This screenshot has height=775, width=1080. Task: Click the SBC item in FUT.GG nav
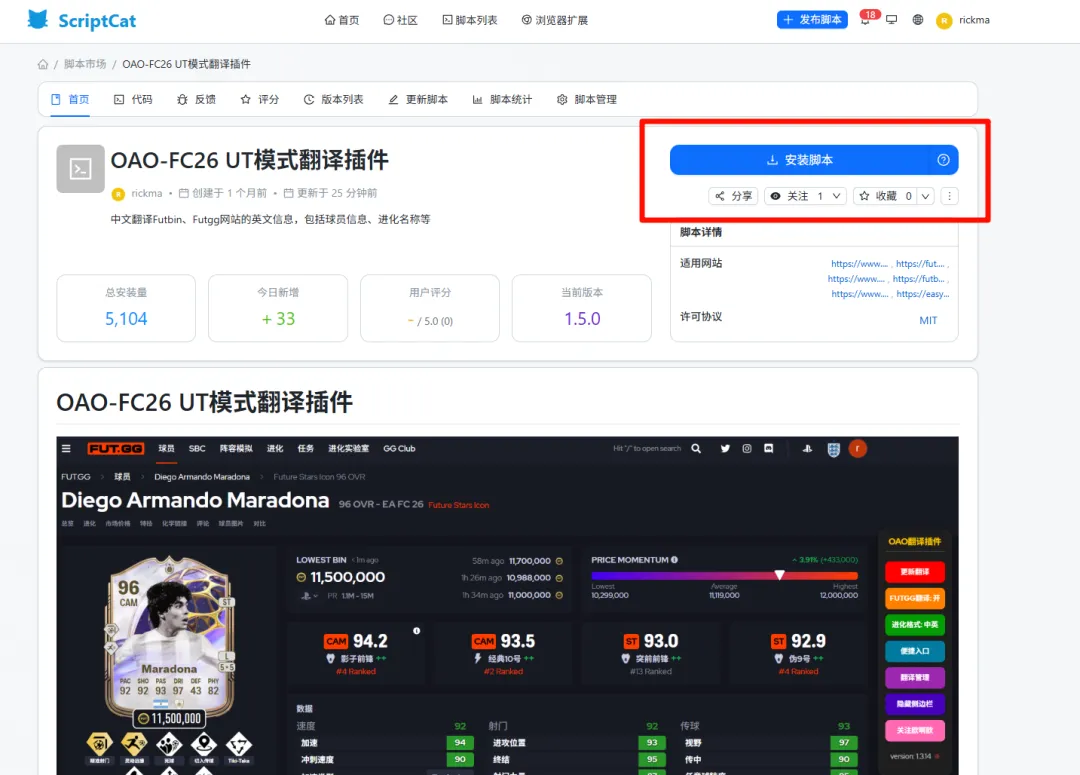[197, 448]
